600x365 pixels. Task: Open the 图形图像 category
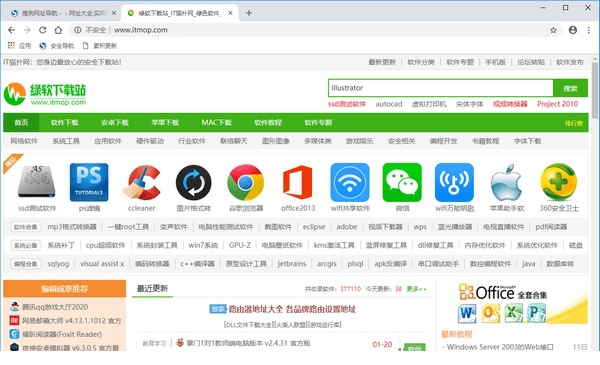pyautogui.click(x=276, y=141)
